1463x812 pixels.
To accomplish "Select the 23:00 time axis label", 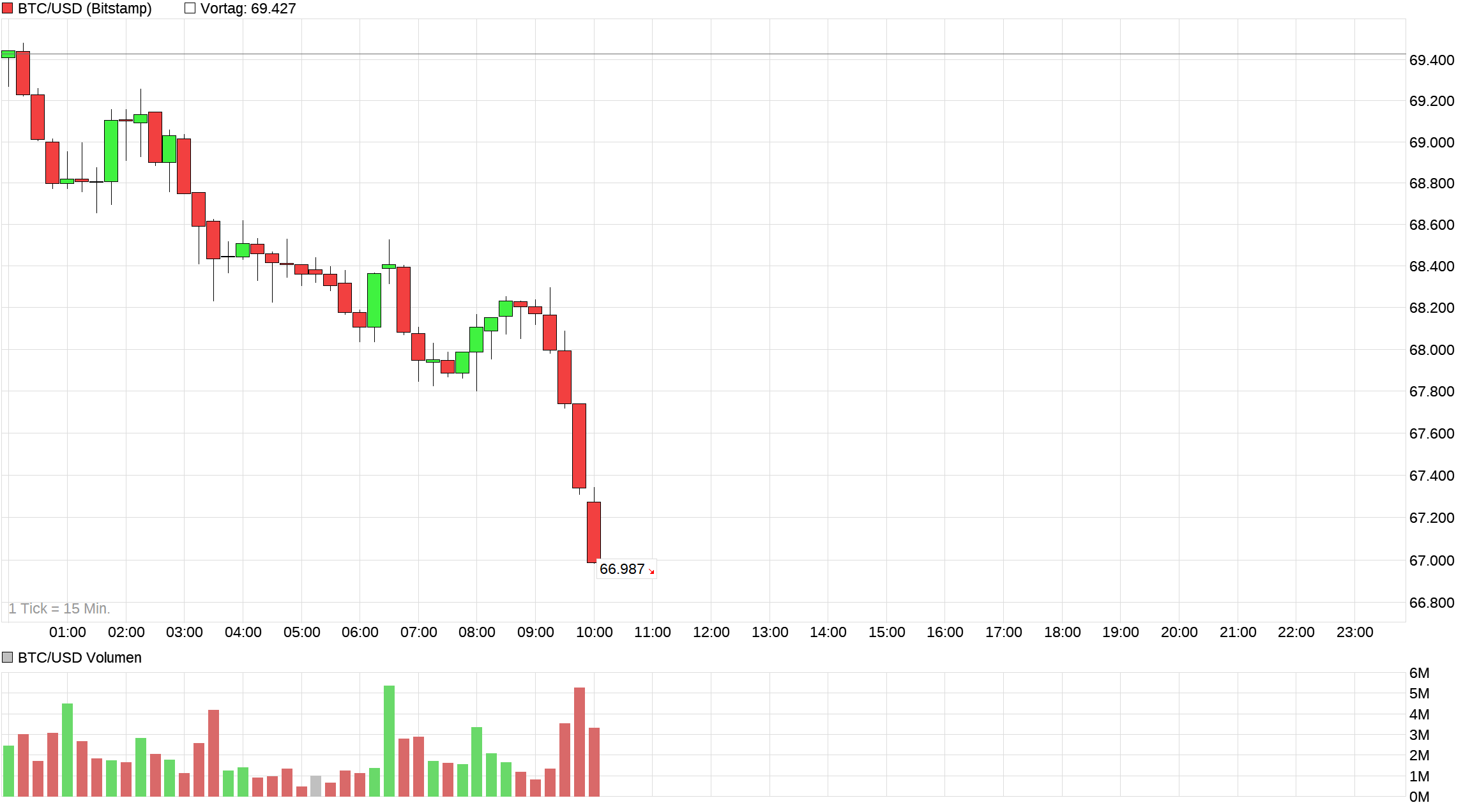I will (x=1354, y=632).
